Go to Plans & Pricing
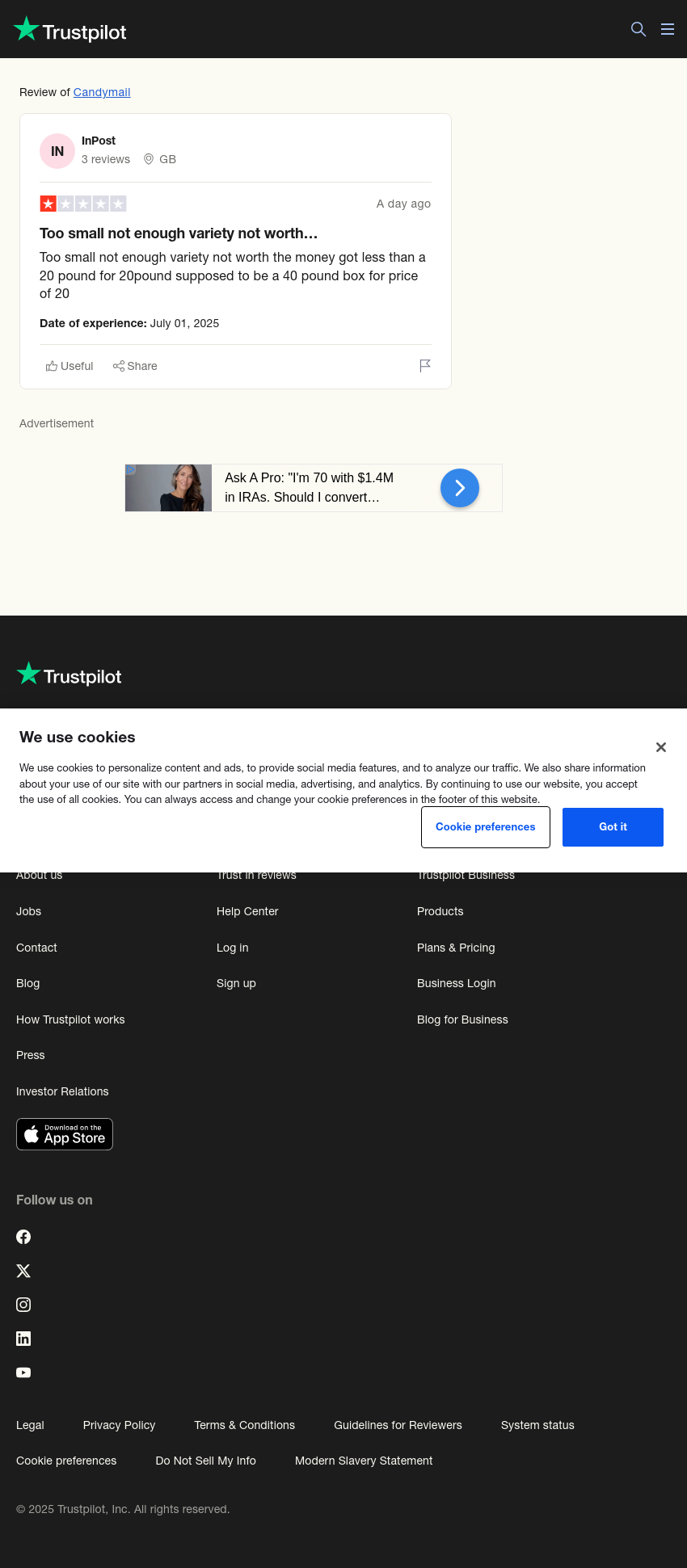 pyautogui.click(x=456, y=948)
